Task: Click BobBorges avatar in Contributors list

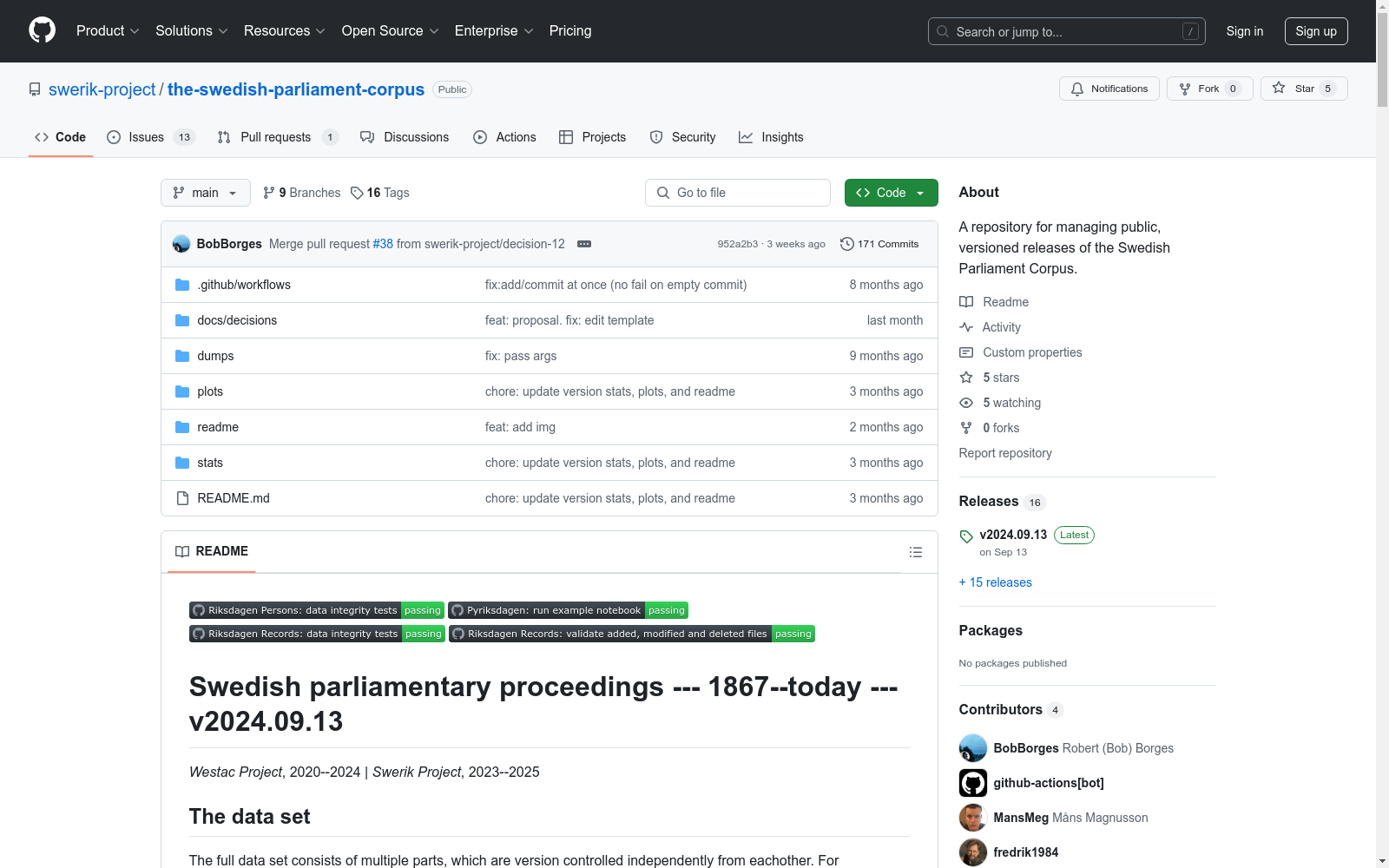Action: pos(973,748)
